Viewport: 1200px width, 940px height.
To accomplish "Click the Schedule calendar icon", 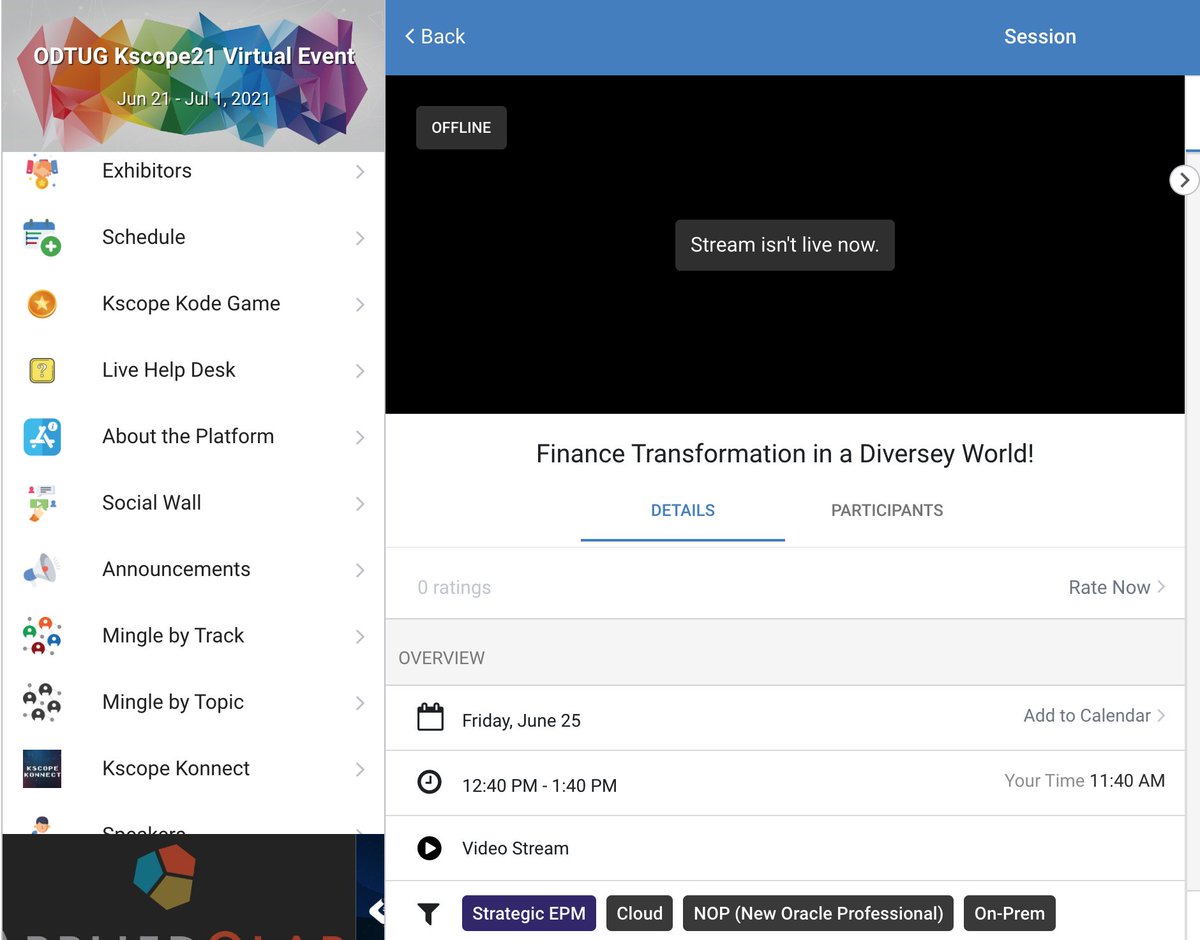I will point(42,238).
